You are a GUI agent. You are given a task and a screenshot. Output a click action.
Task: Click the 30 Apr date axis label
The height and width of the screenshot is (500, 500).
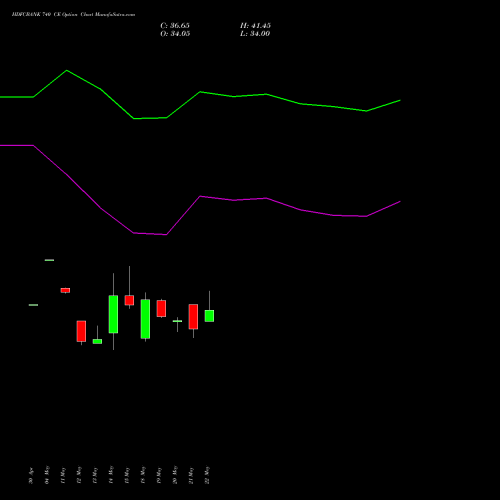point(31,476)
